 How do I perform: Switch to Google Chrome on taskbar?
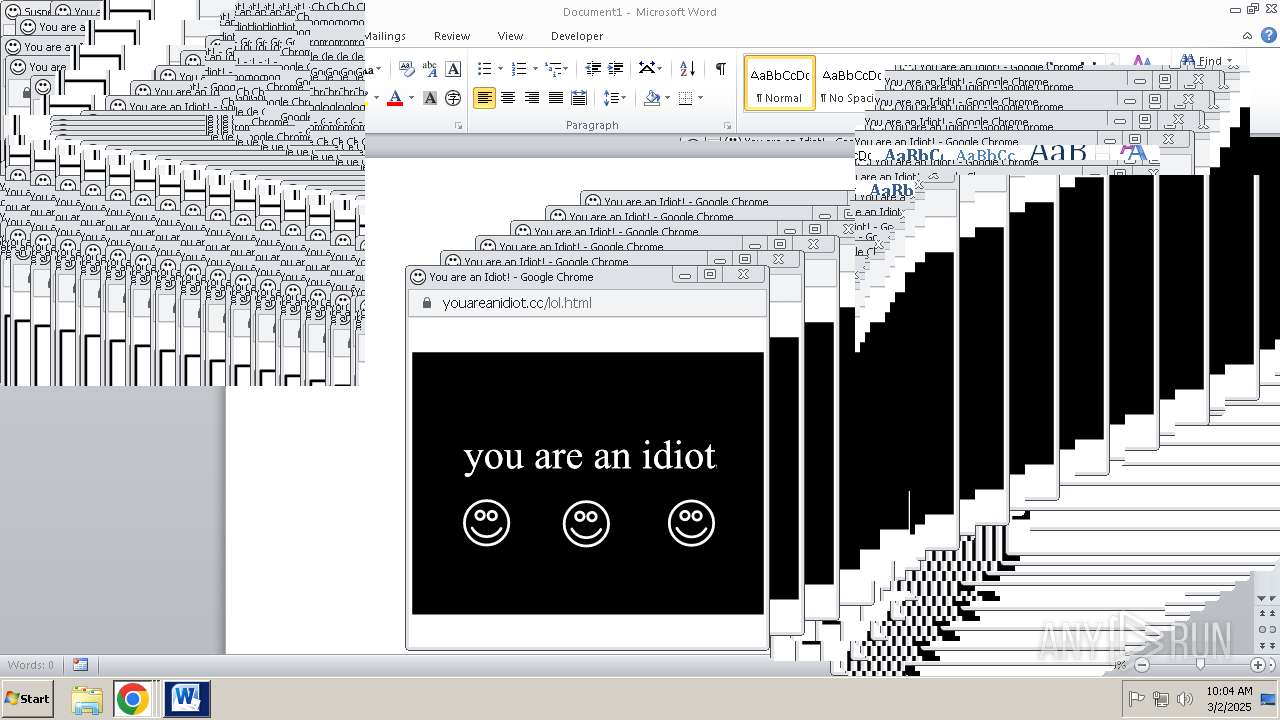pos(132,699)
